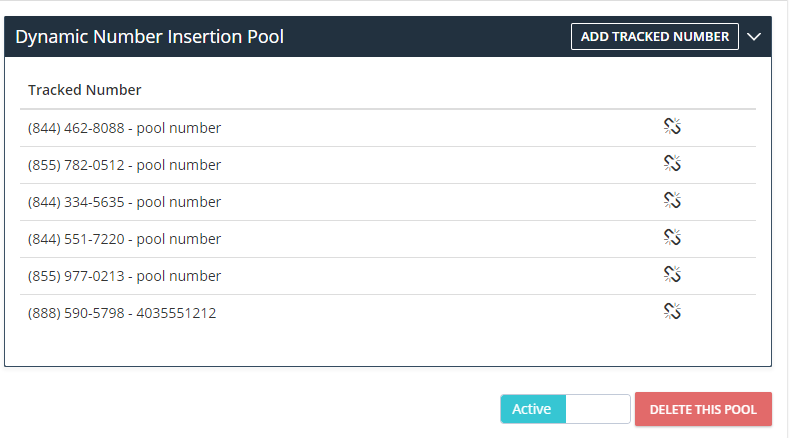790x438 pixels.
Task: Unlink tracked number (844) 334-5635
Action: pos(672,200)
